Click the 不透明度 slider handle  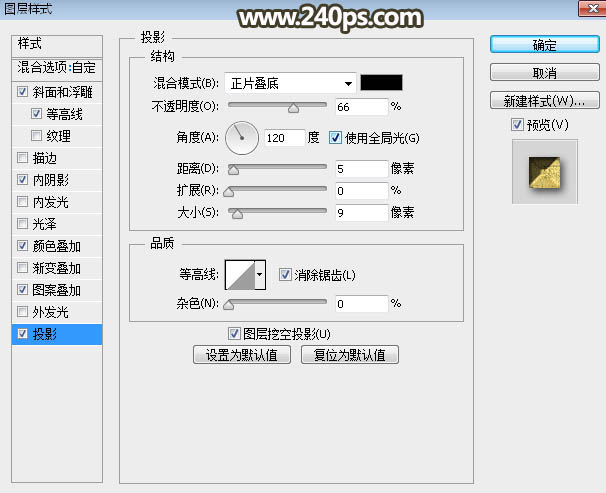293,108
